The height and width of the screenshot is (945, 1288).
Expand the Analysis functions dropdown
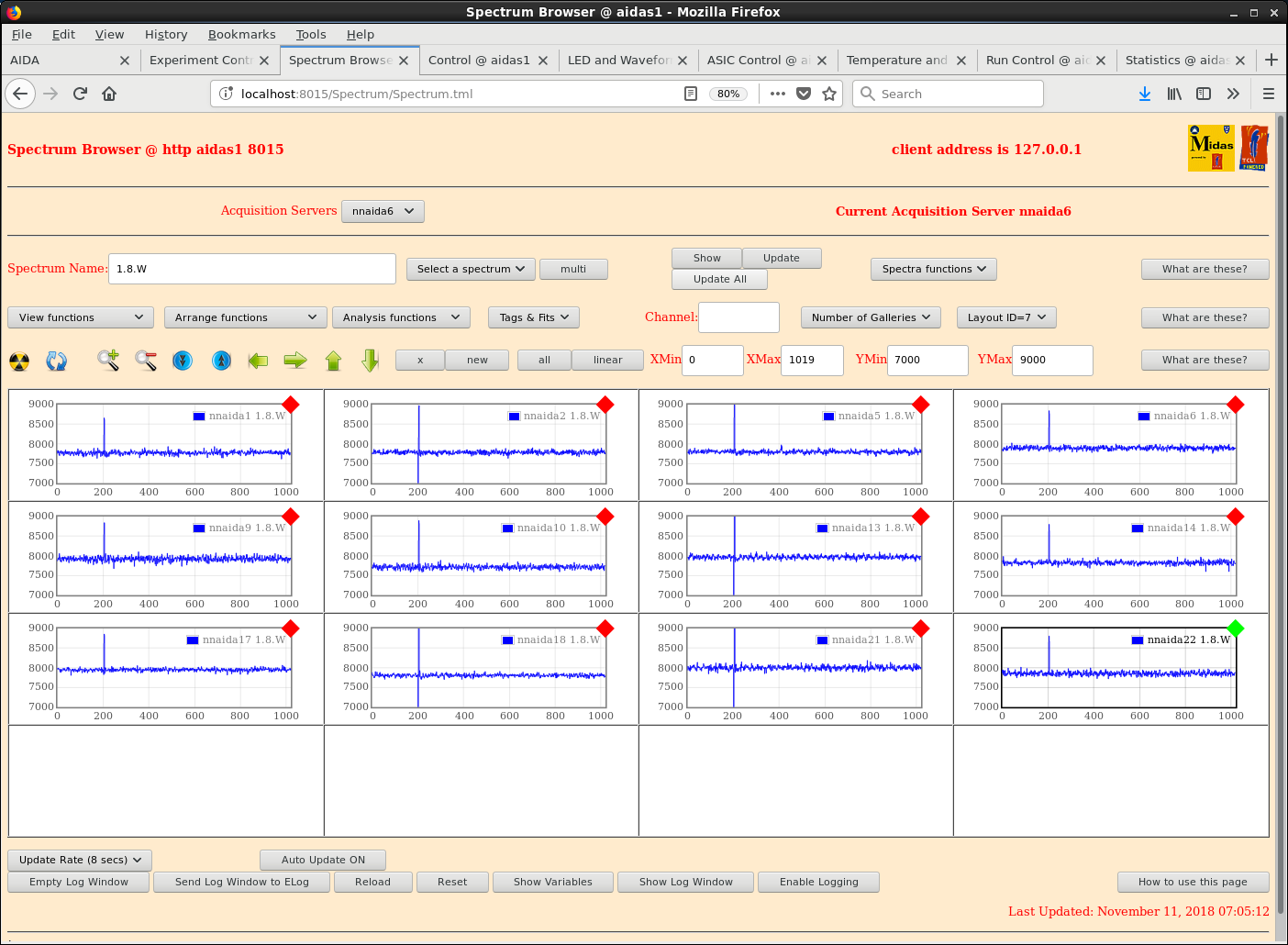coord(401,317)
